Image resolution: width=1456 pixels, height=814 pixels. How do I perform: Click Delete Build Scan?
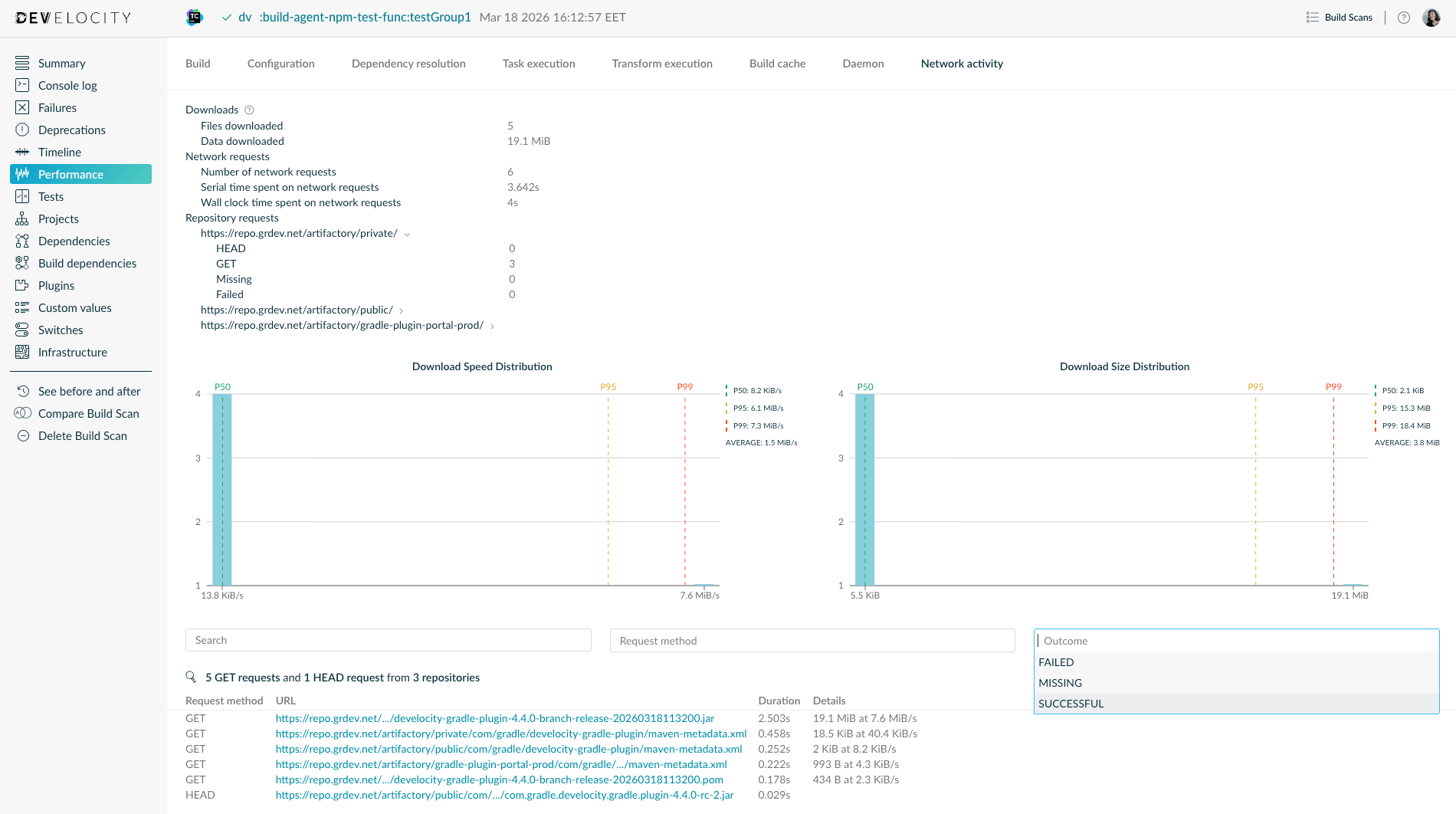coord(82,435)
